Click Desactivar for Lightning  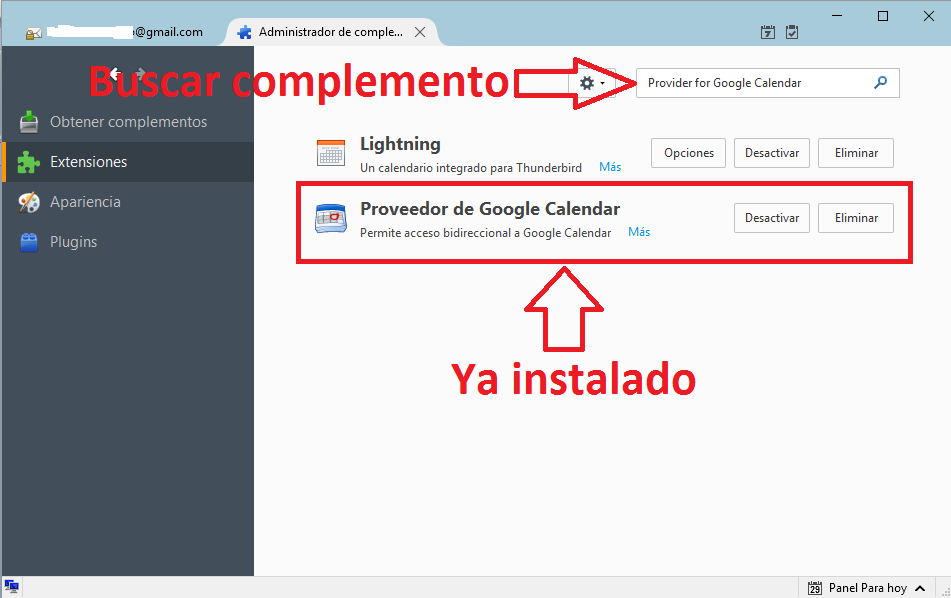coord(771,153)
